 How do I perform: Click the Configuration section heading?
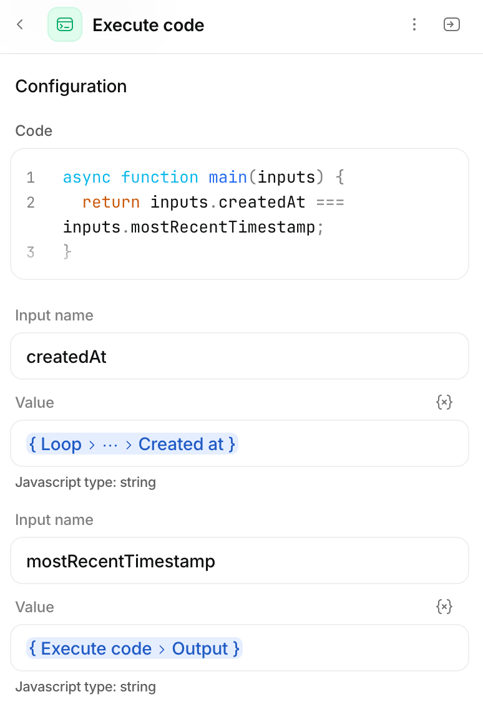point(71,86)
